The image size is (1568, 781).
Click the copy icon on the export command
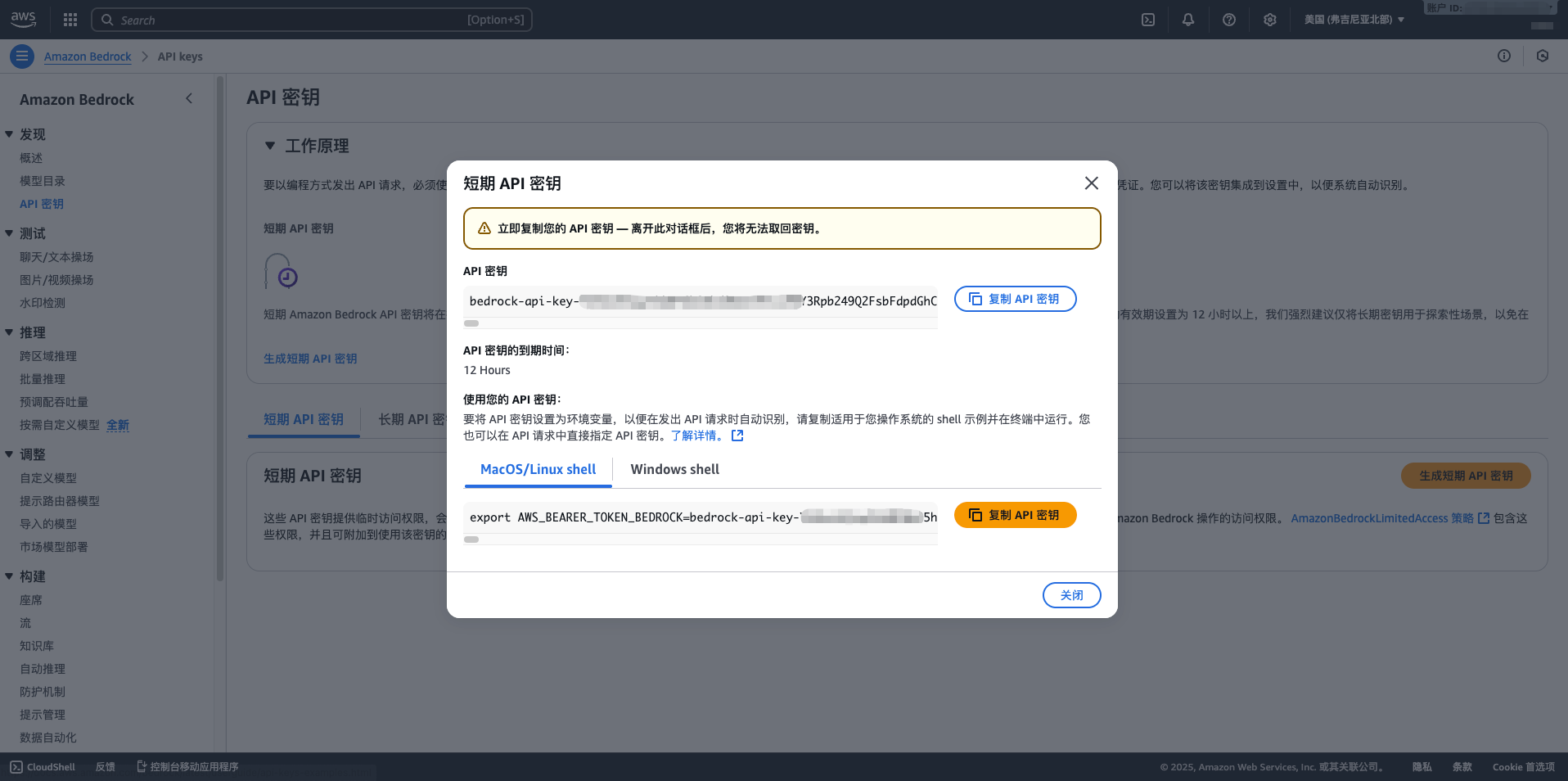975,515
